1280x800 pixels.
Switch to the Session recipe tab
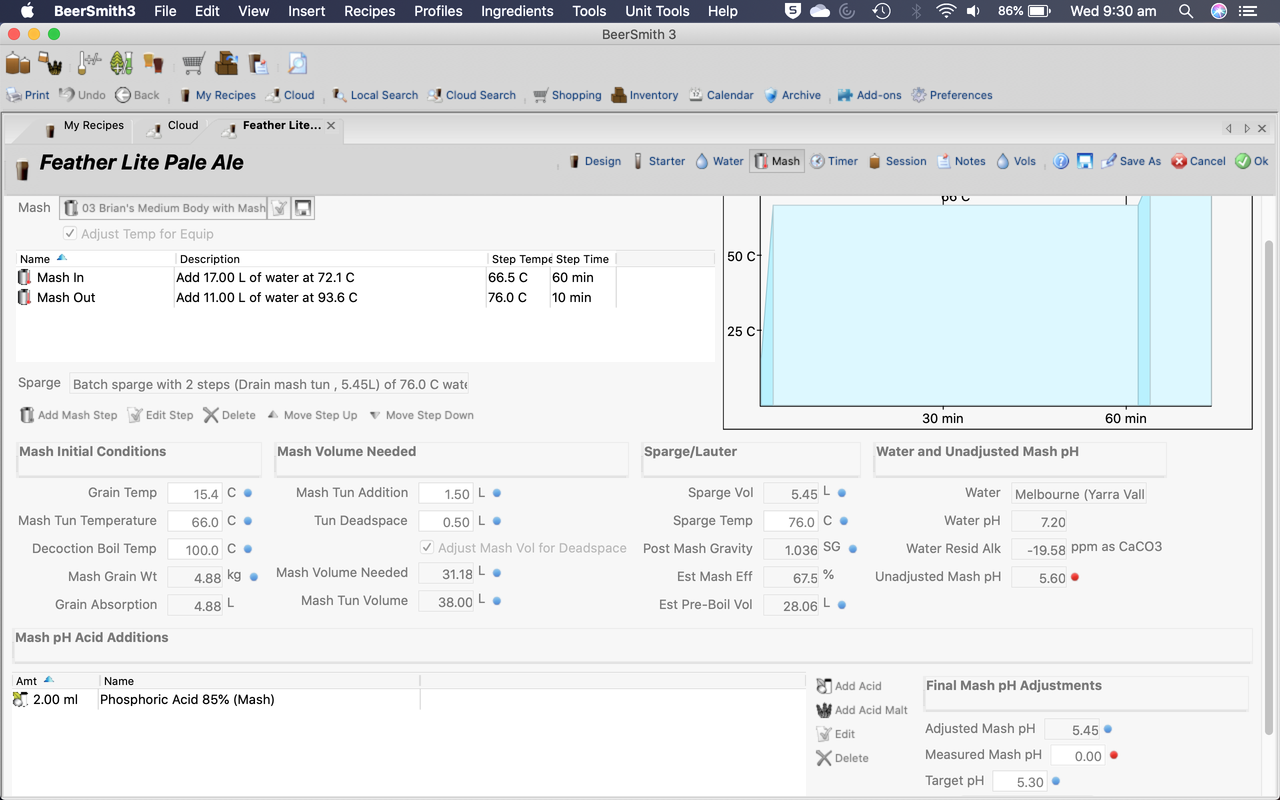tap(897, 161)
